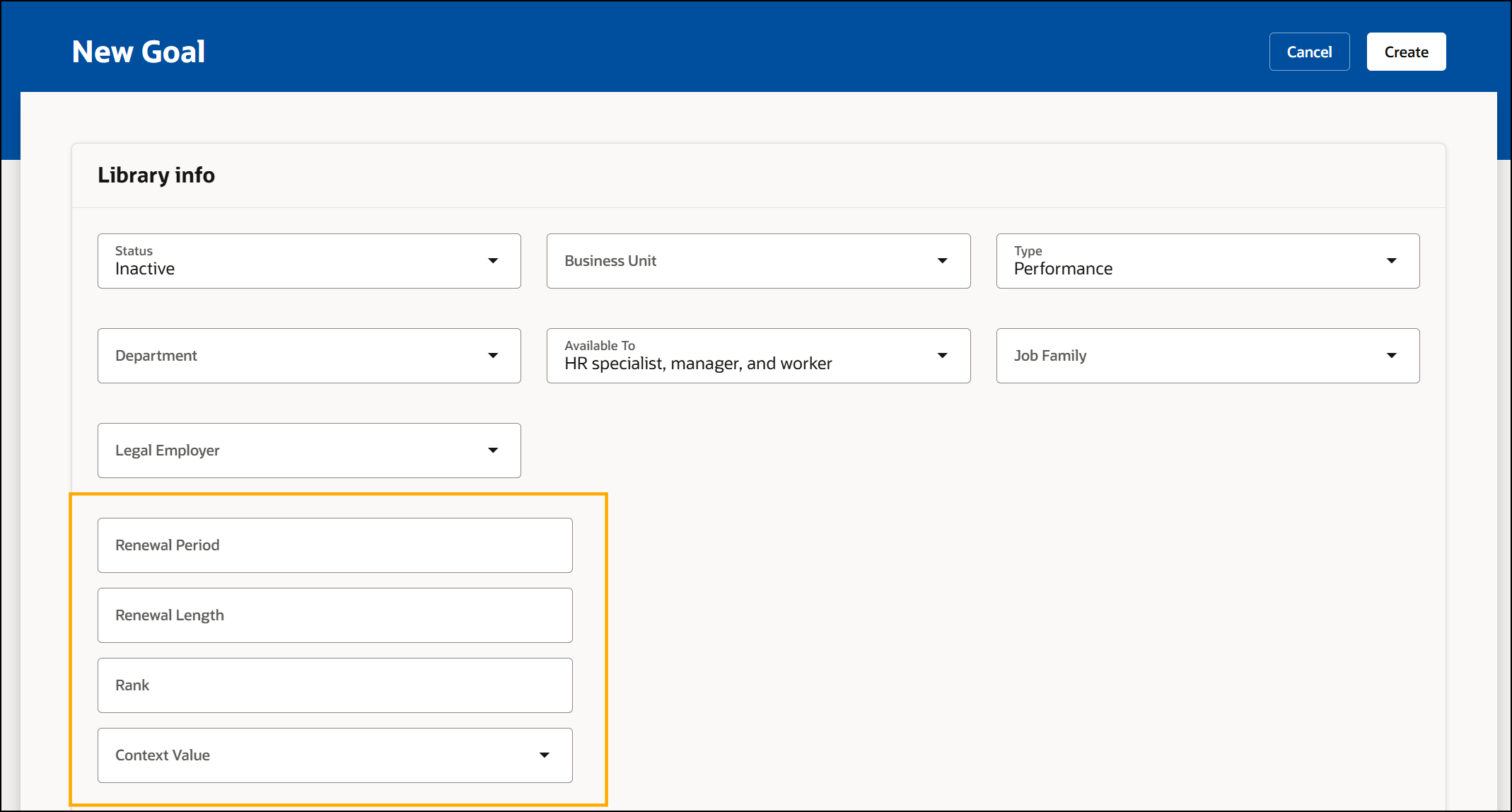Screen dimensions: 1512x812
Task: Focus the Rank input field
Action: point(335,685)
